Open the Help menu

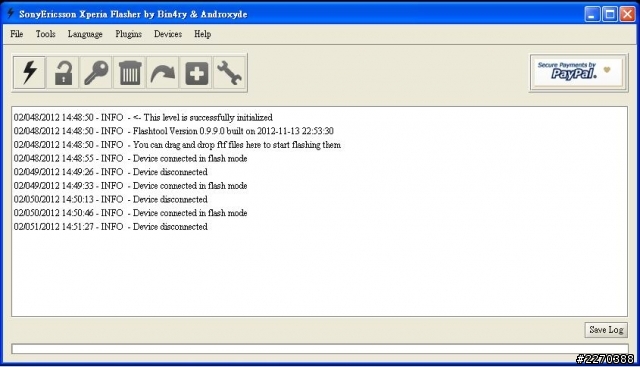[x=202, y=34]
